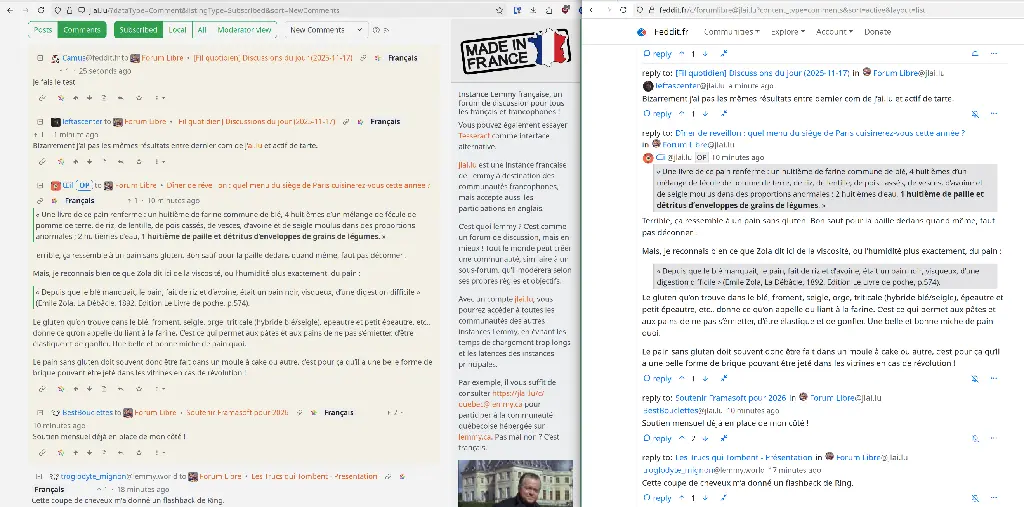Switch listing filter to Local
The height and width of the screenshot is (507, 1024).
[177, 30]
